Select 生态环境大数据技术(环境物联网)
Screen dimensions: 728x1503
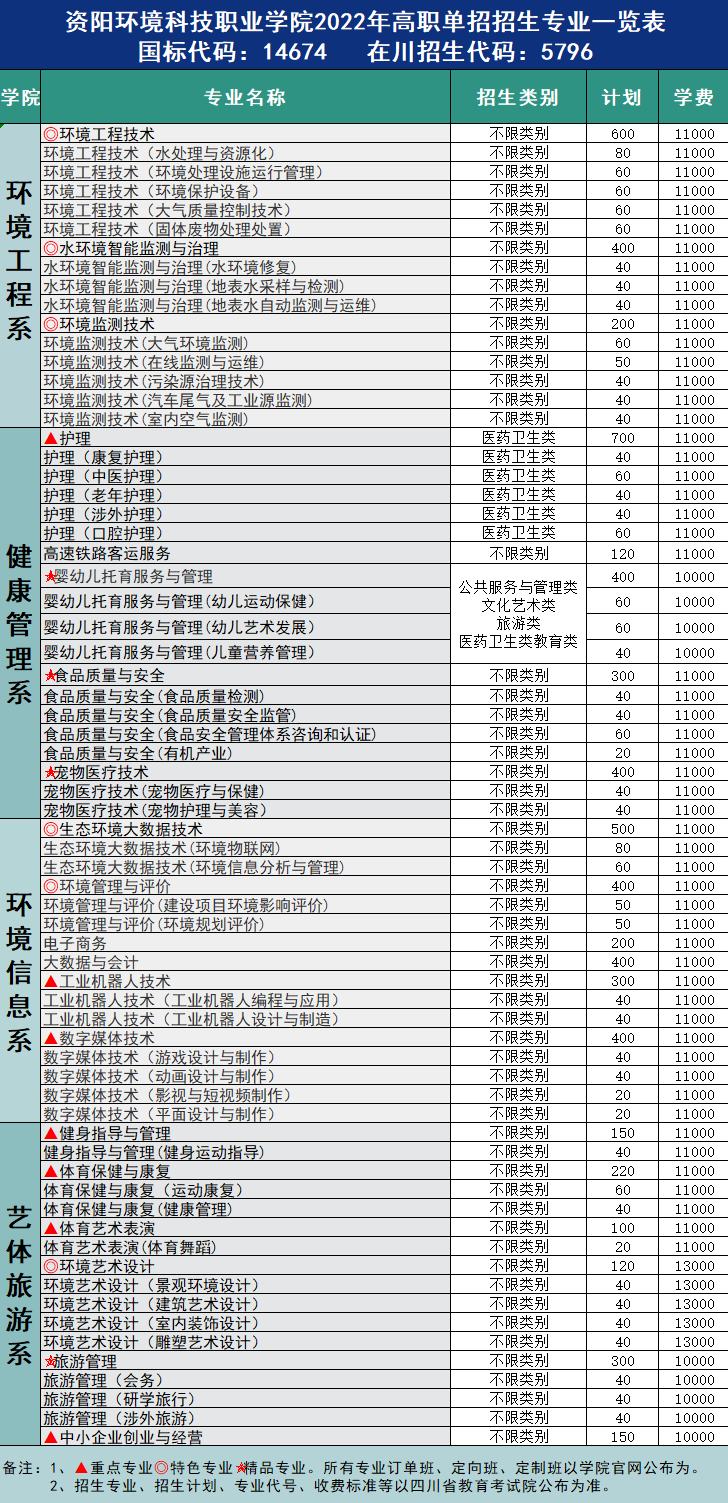(245, 848)
